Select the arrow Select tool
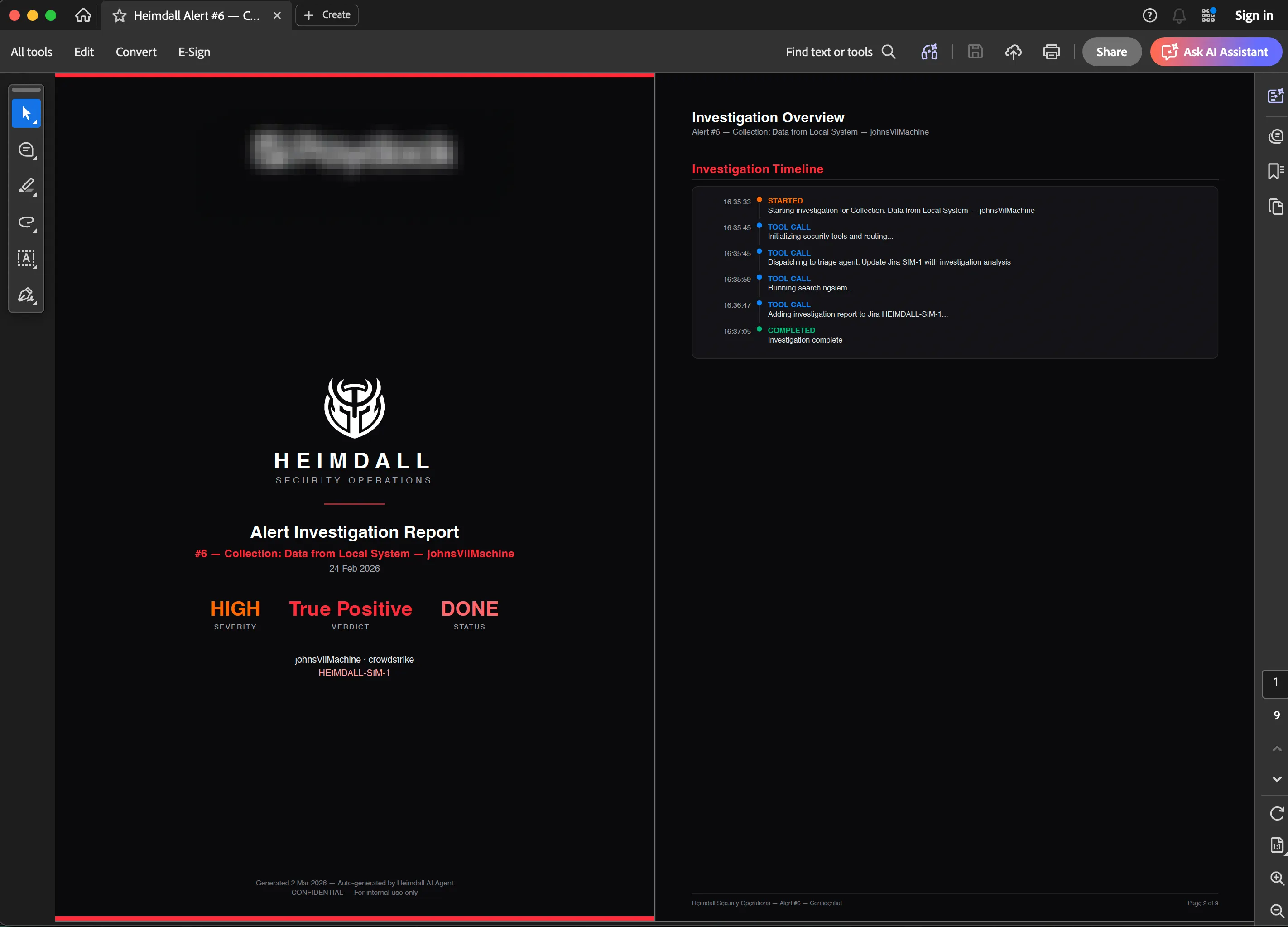Image resolution: width=1288 pixels, height=927 pixels. point(26,113)
